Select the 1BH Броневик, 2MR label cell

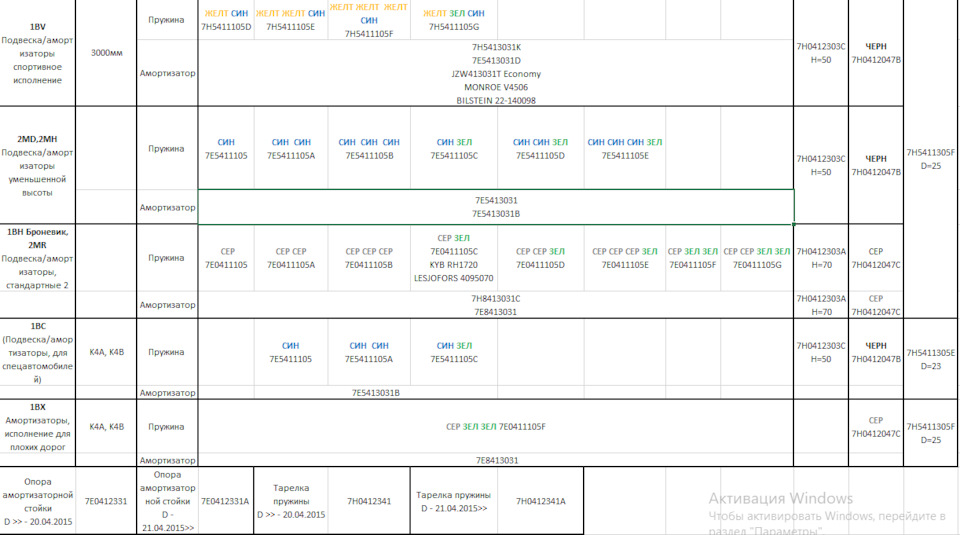pyautogui.click(x=37, y=258)
